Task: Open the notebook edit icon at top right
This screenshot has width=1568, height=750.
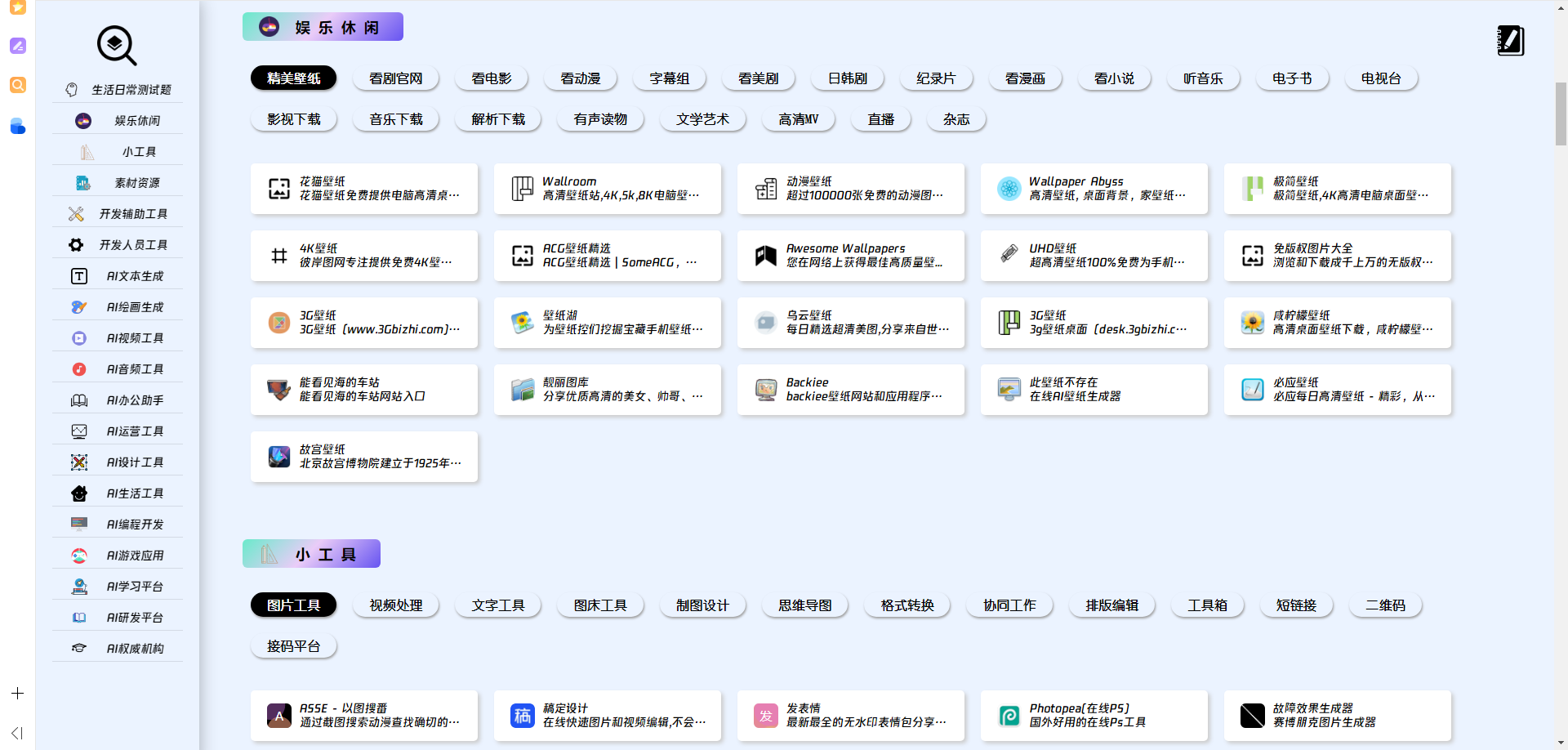Action: pos(1510,41)
